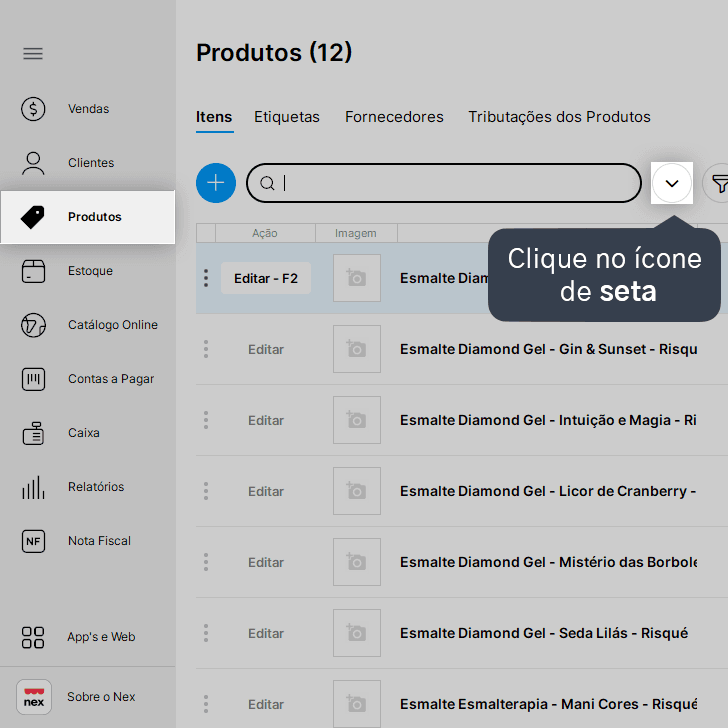This screenshot has width=728, height=728.
Task: Open Sobre o Nex menu item
Action: [88, 697]
